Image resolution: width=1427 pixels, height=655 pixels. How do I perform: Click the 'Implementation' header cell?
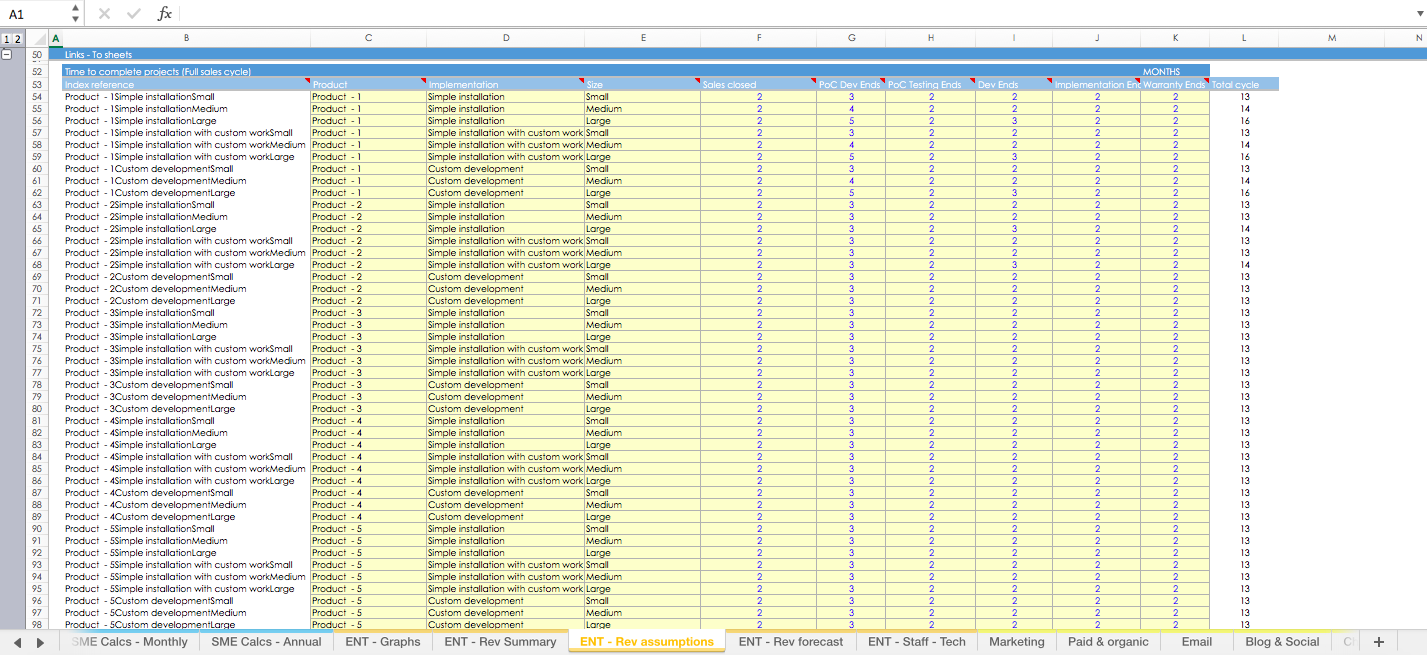[x=505, y=85]
